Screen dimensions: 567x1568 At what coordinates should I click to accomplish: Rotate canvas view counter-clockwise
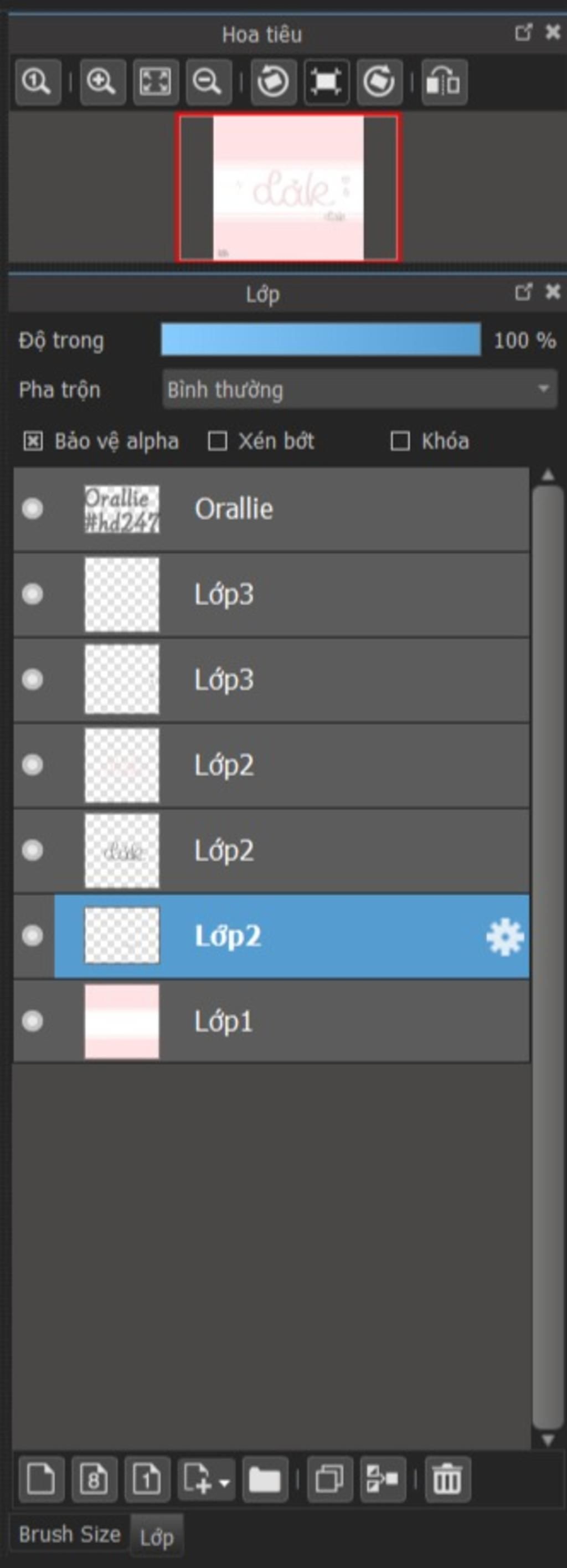tap(273, 81)
